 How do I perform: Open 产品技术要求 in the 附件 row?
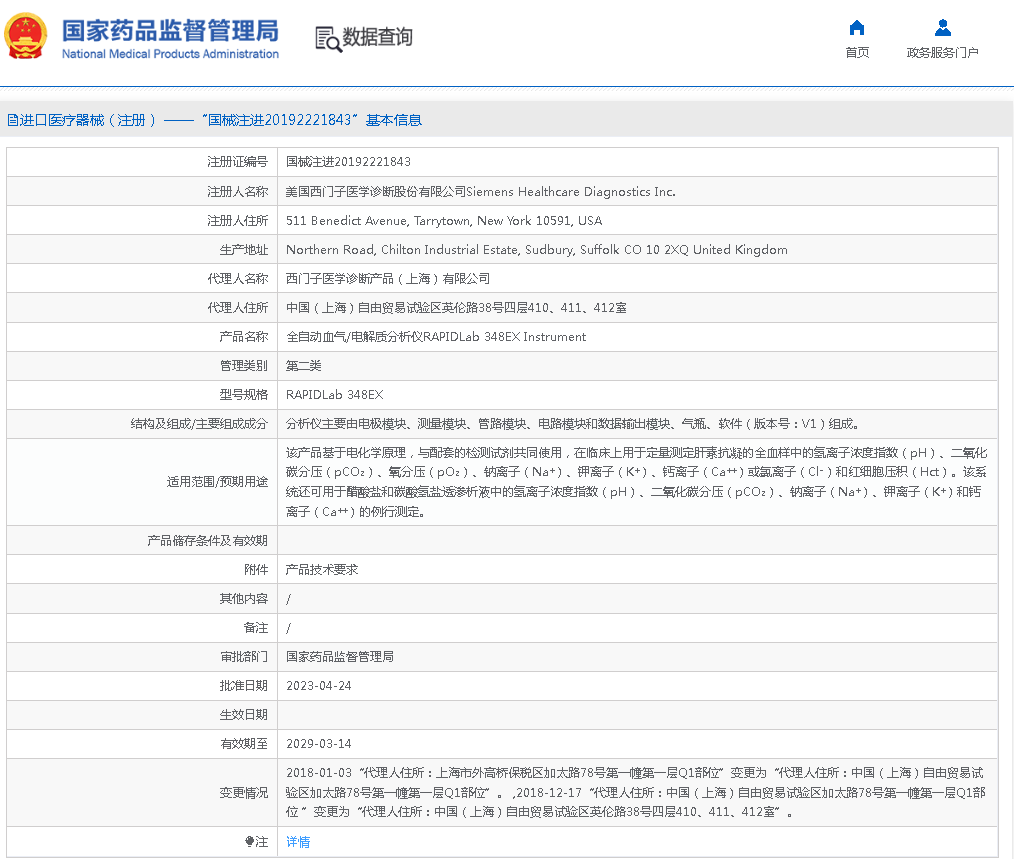pos(322,569)
